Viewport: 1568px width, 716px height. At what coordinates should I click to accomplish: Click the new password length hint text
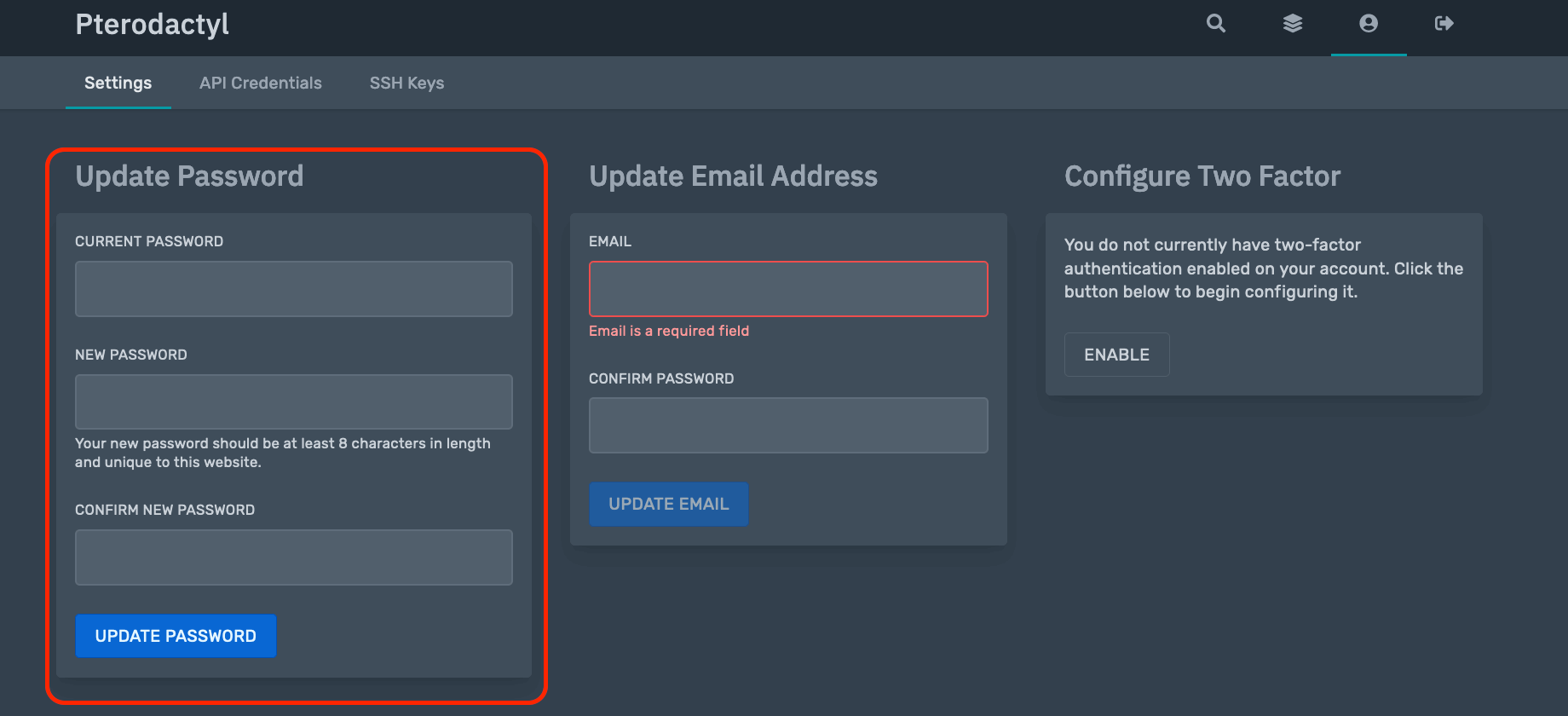[283, 453]
